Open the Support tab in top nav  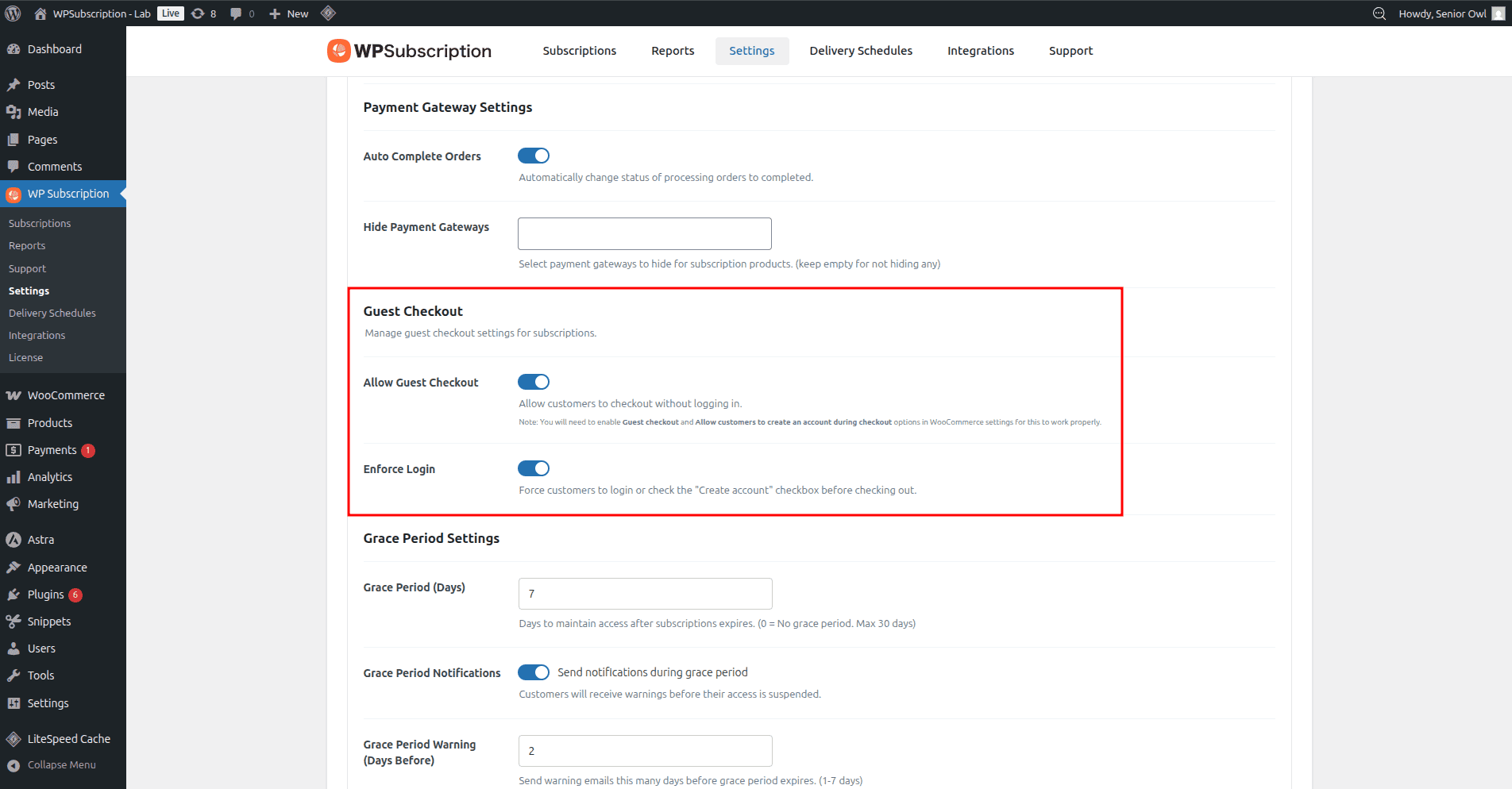tap(1071, 51)
